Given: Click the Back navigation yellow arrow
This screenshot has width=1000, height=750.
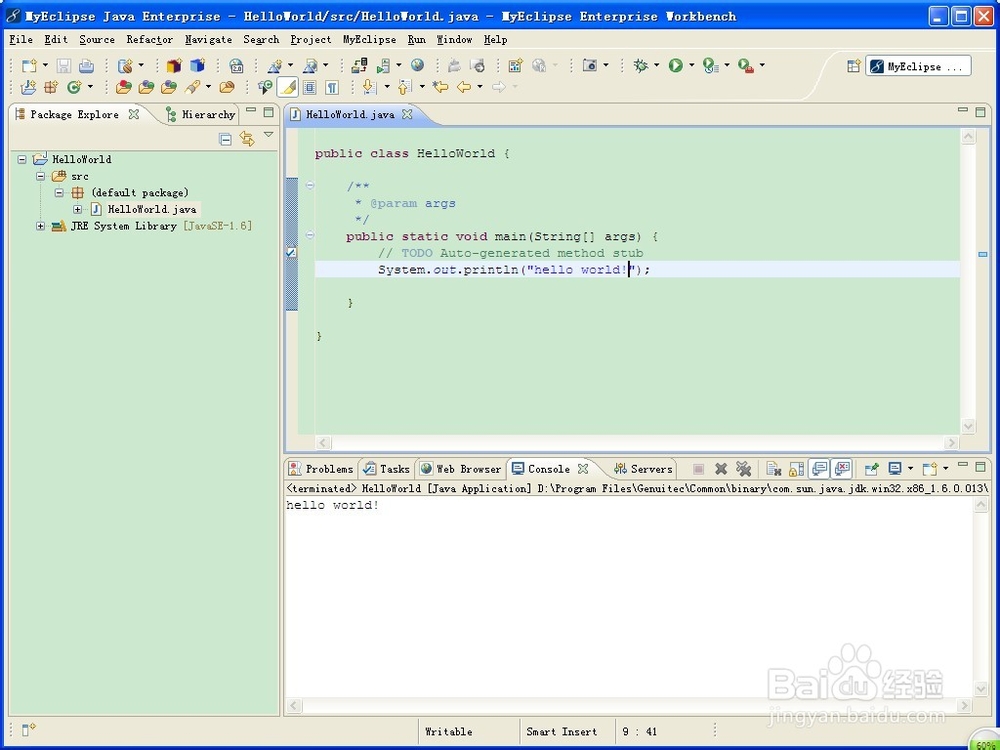Looking at the screenshot, I should [x=464, y=87].
